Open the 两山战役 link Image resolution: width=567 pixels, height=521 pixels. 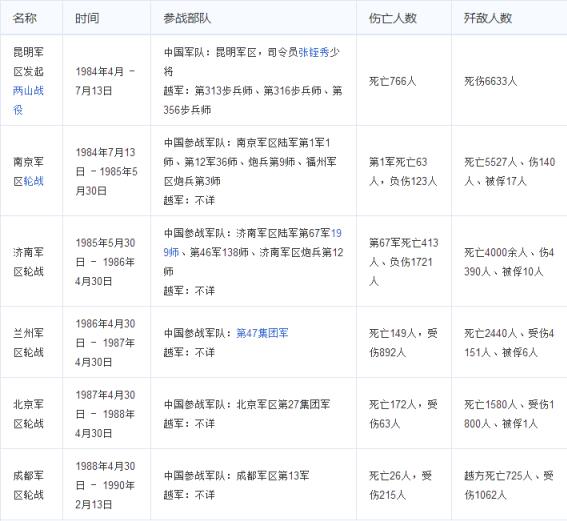28,100
